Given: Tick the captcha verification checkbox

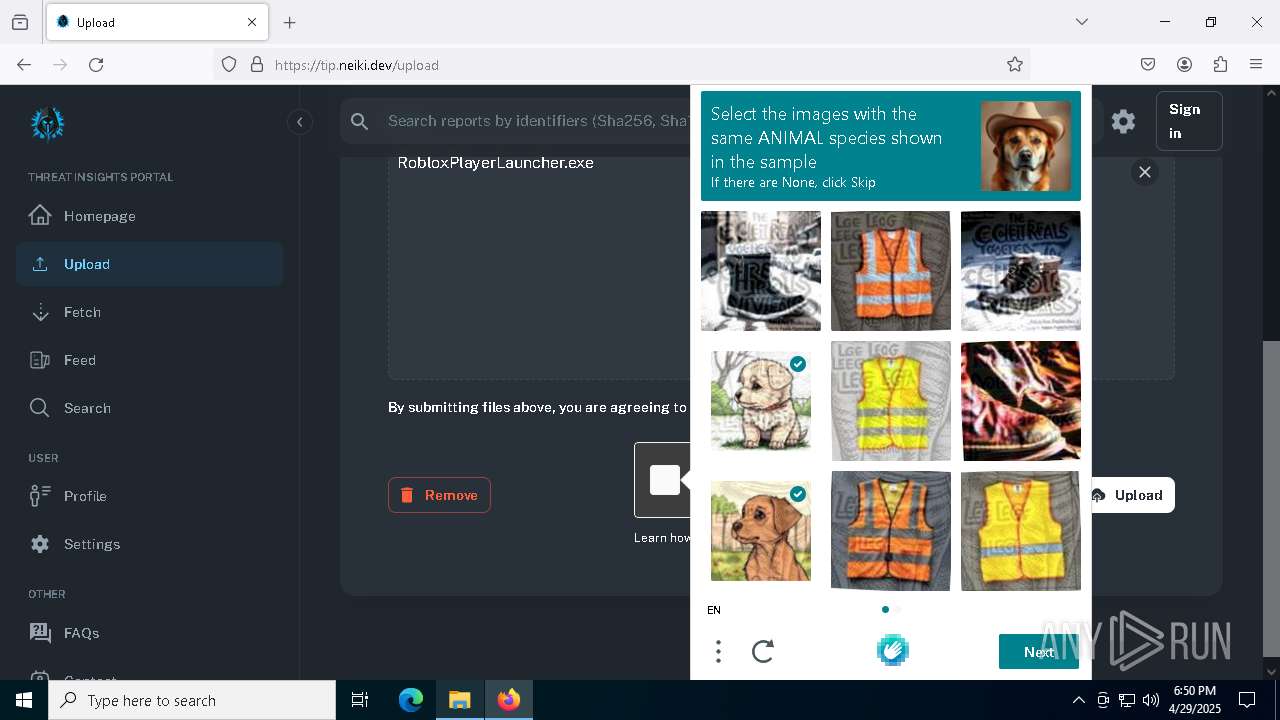Looking at the screenshot, I should tap(665, 480).
